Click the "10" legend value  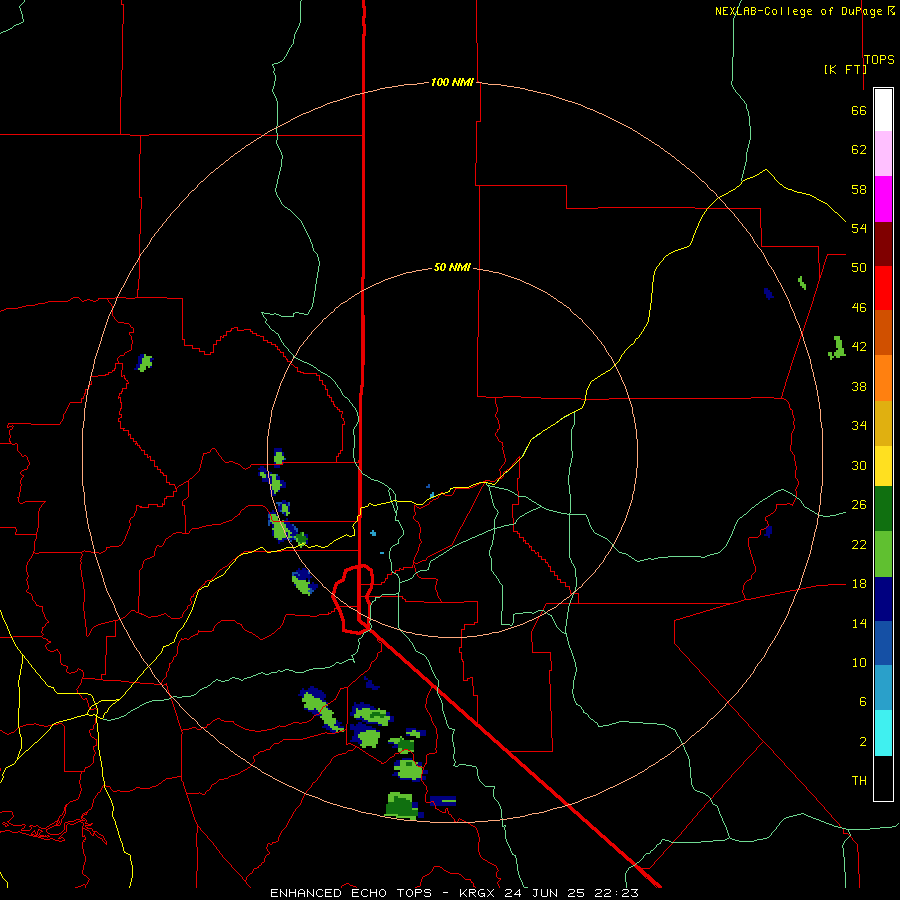coord(859,662)
